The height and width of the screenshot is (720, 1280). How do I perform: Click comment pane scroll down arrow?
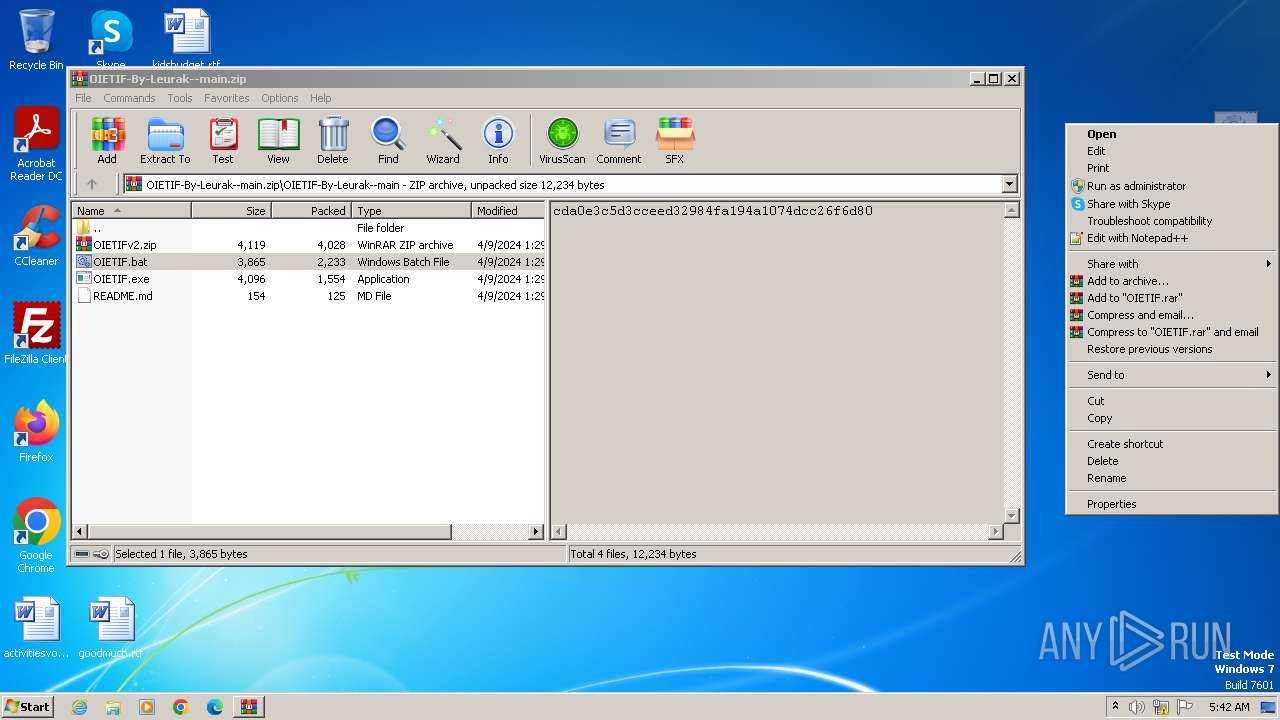pos(1011,516)
